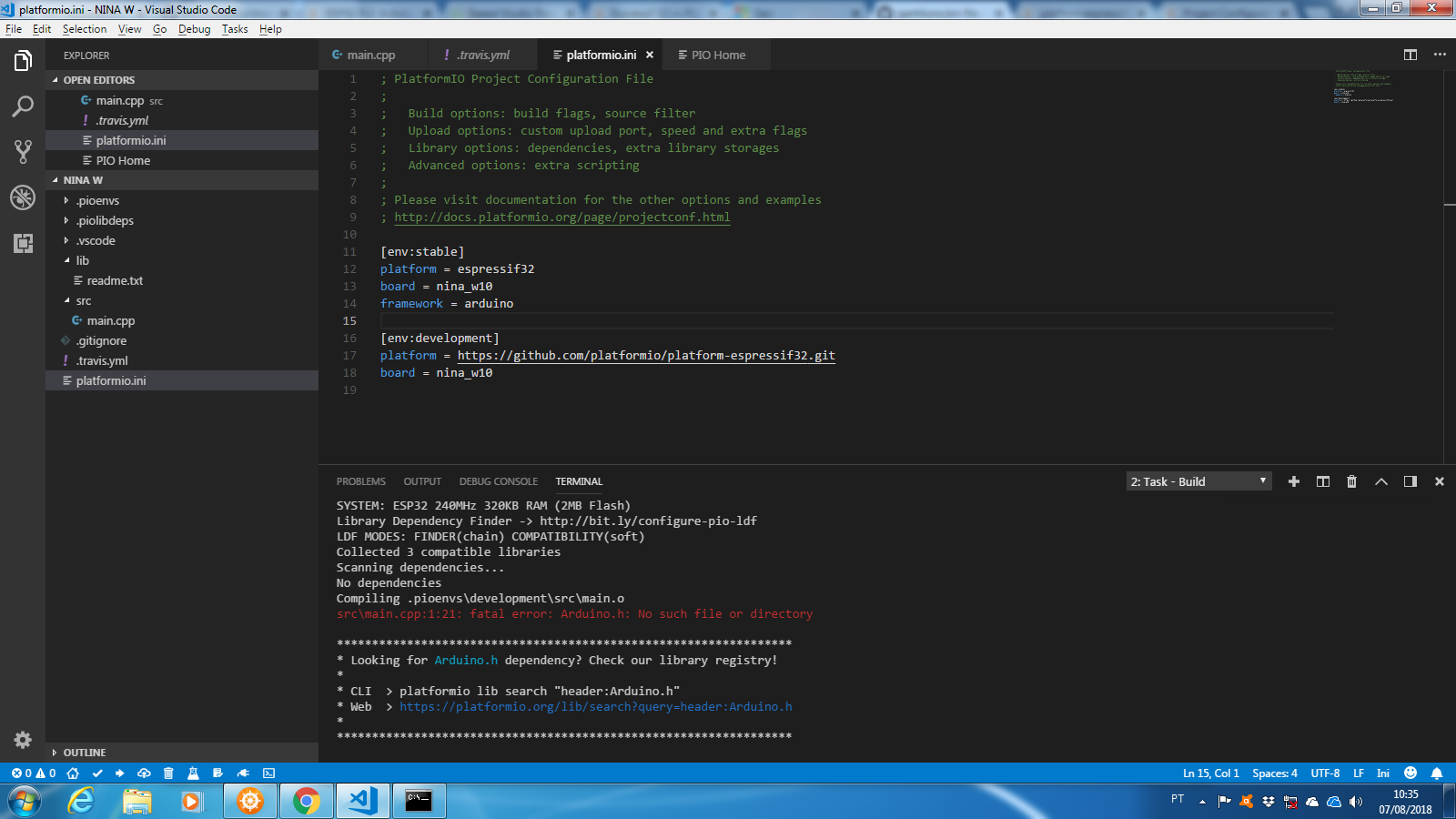Screen dimensions: 1456x819
Task: Open the Debug menu
Action: (x=194, y=28)
